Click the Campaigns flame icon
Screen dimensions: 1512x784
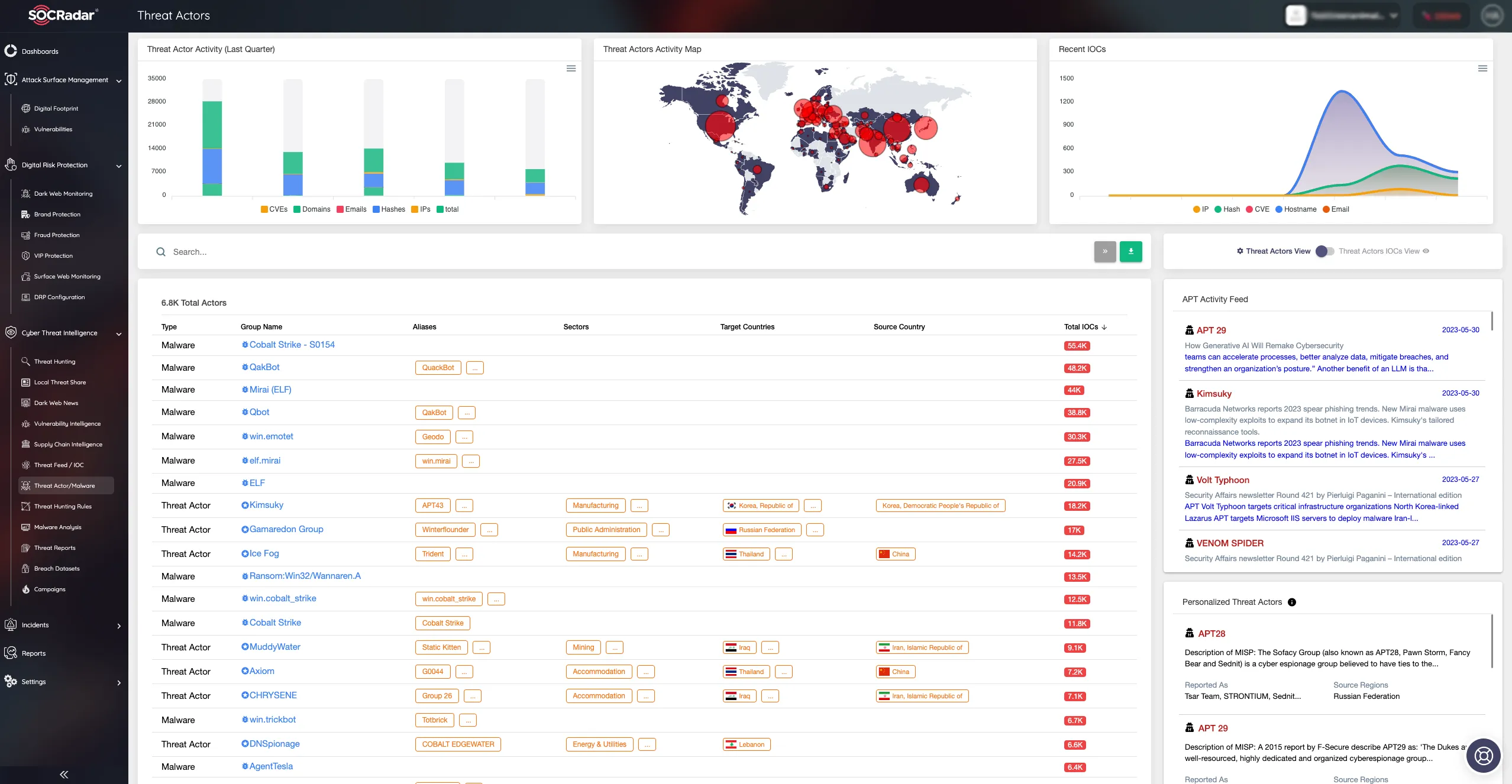coord(25,589)
